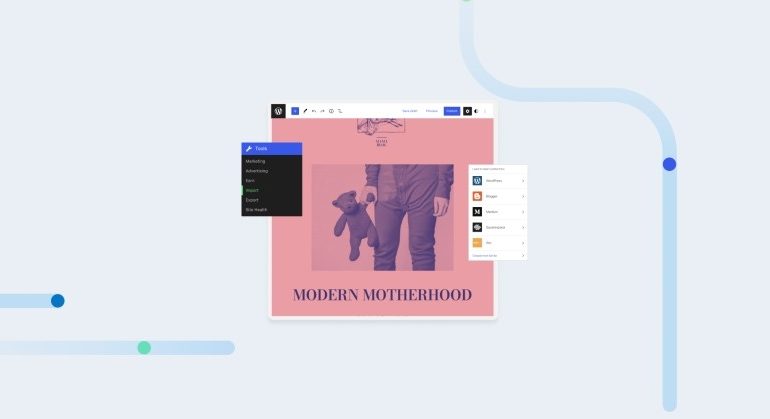Open Site Health from Tools menu

[x=256, y=209]
